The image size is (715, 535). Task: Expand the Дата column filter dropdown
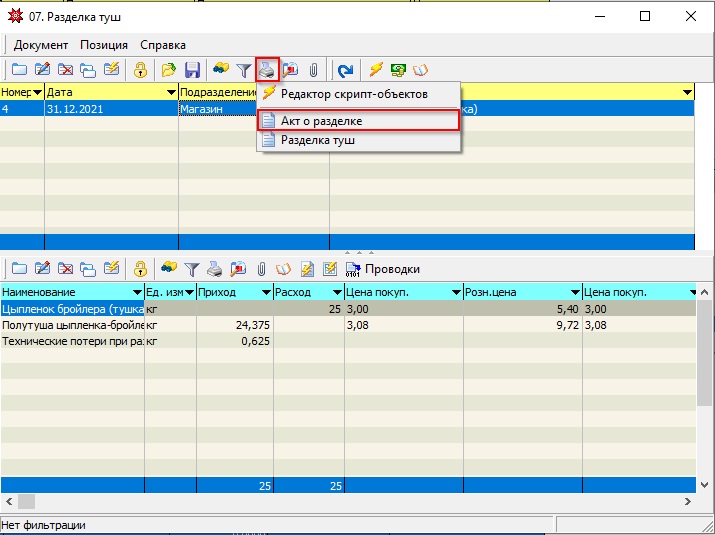click(171, 92)
